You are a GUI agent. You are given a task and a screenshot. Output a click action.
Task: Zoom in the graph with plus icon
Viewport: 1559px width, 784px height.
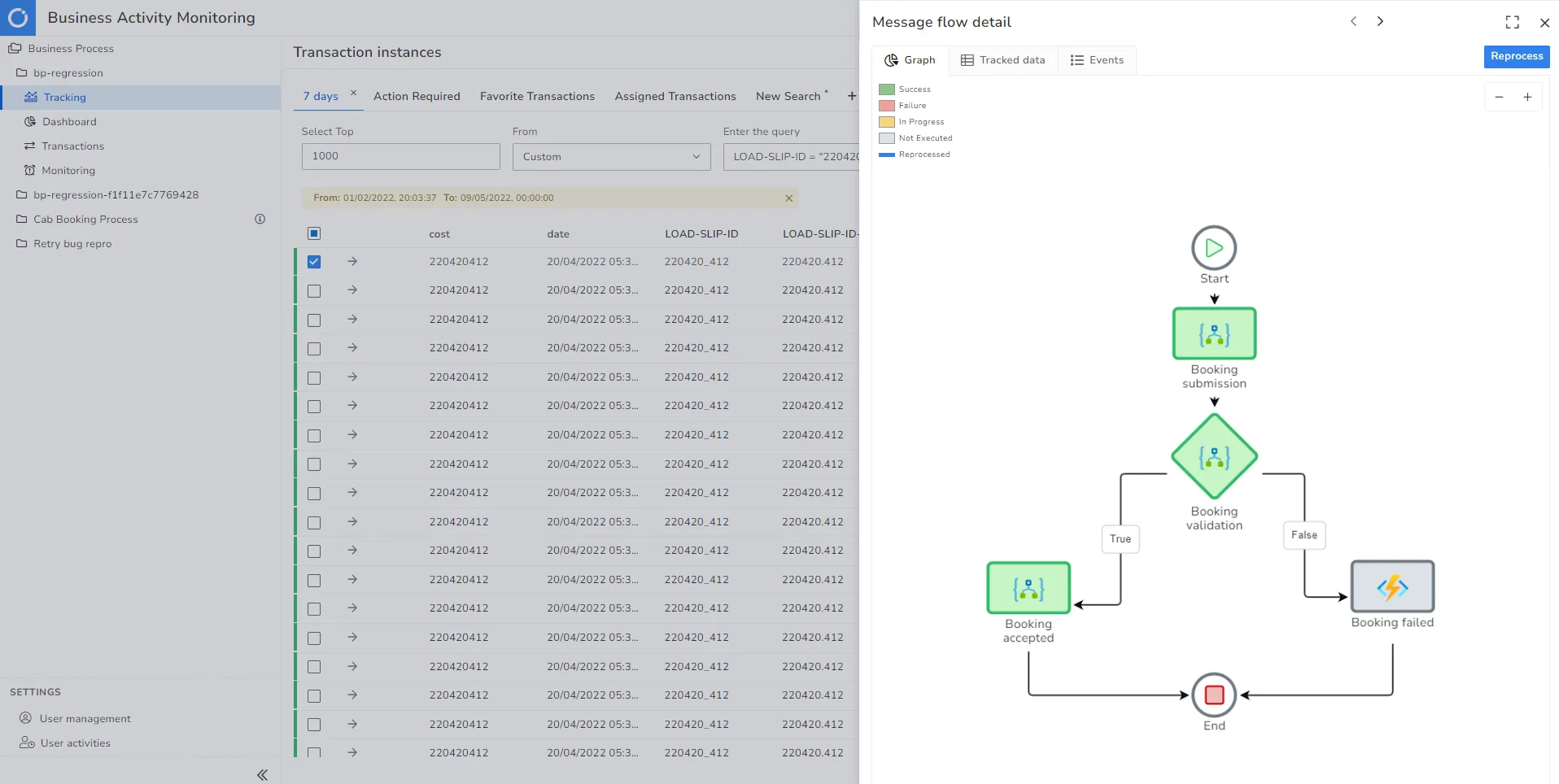(x=1527, y=97)
